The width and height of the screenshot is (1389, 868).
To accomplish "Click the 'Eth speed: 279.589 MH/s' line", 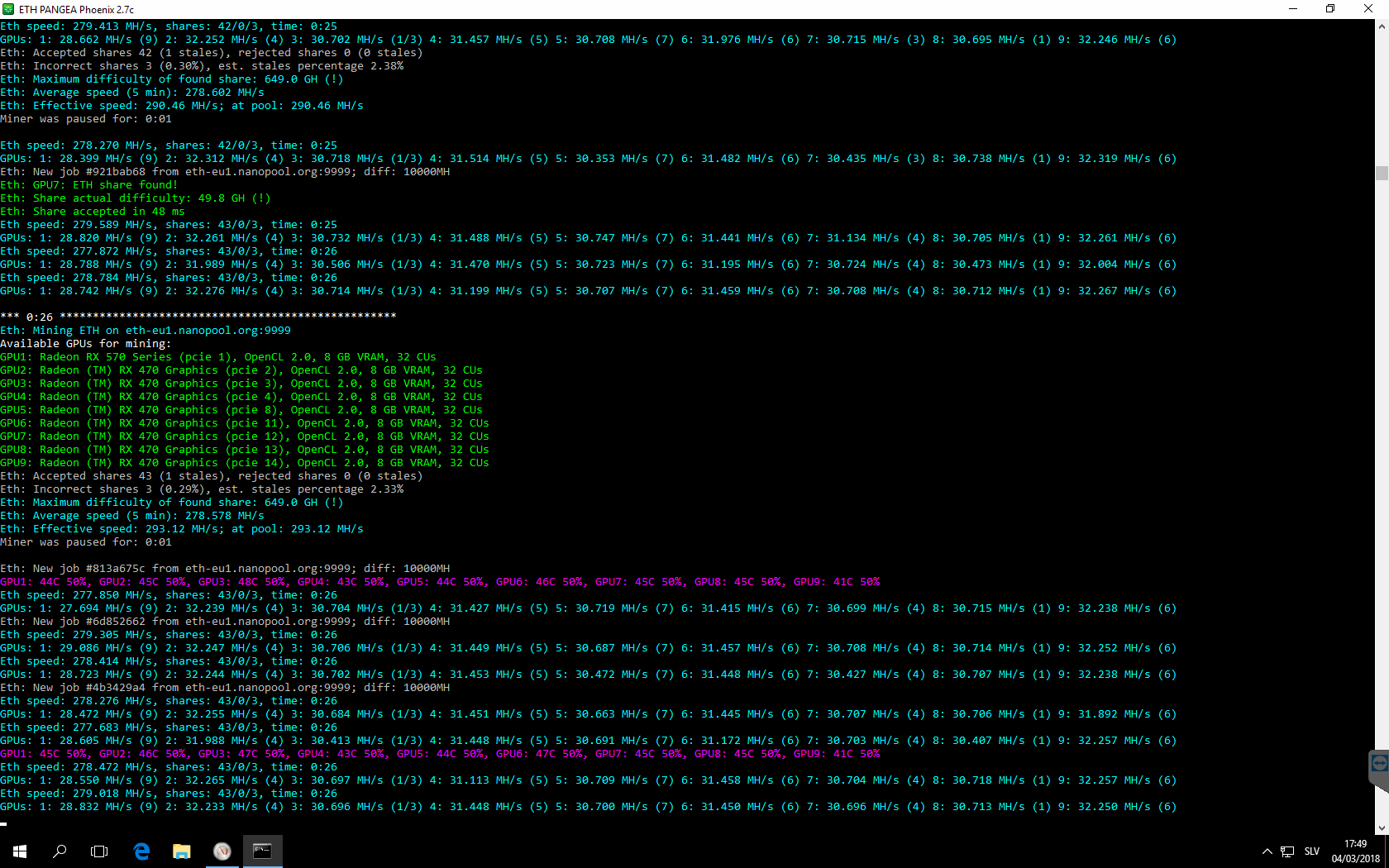I will click(169, 225).
